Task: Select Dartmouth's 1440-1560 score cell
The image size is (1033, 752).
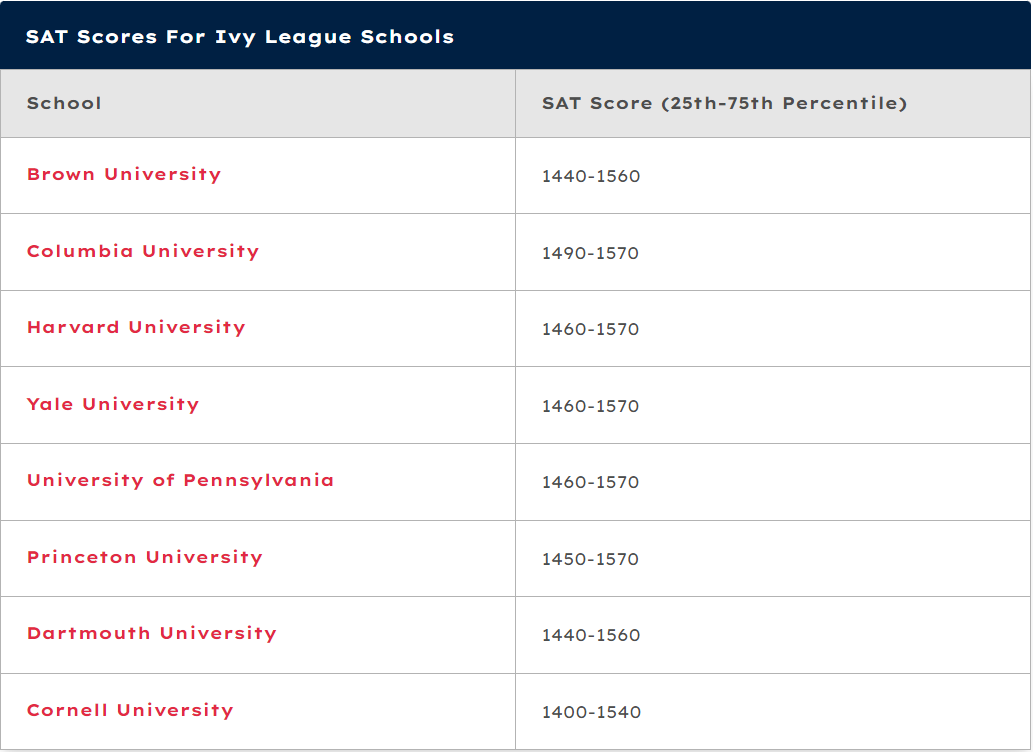Action: 773,635
